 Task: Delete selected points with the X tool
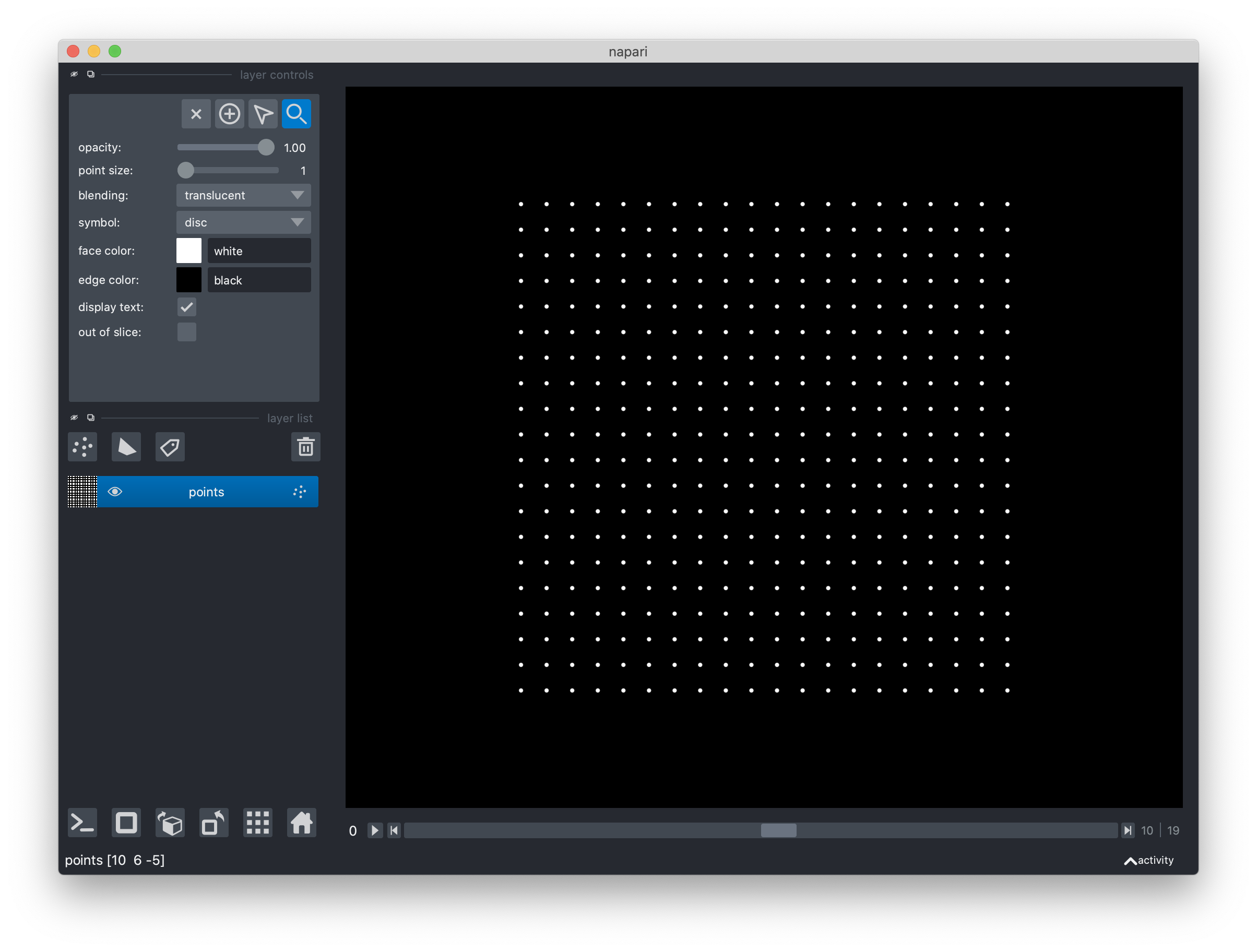[195, 114]
